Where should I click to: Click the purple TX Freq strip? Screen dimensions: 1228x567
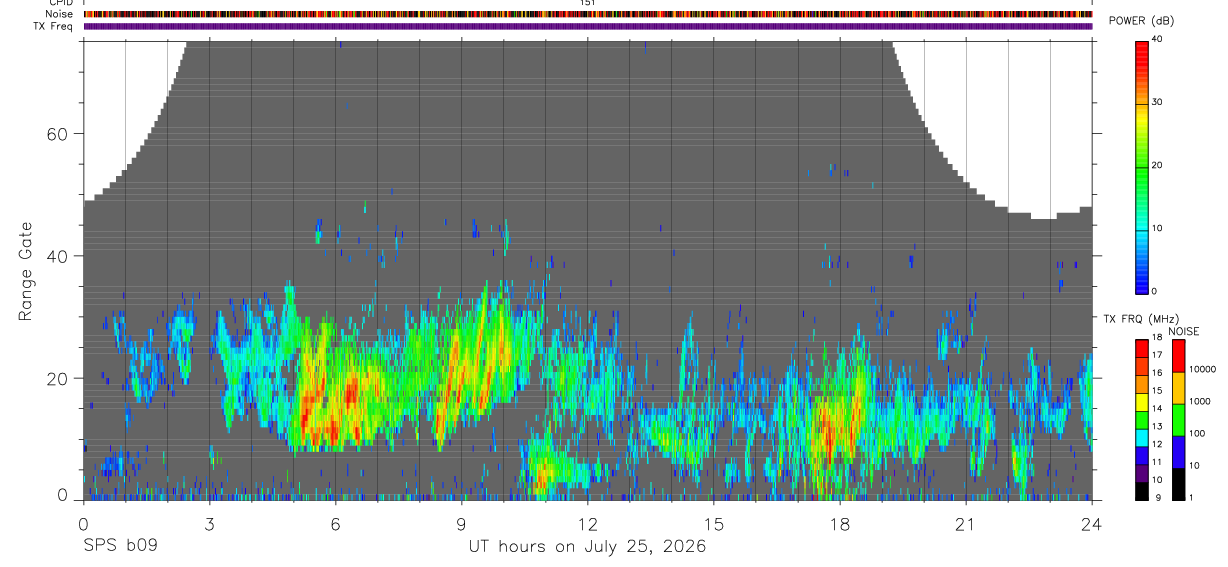tap(588, 26)
